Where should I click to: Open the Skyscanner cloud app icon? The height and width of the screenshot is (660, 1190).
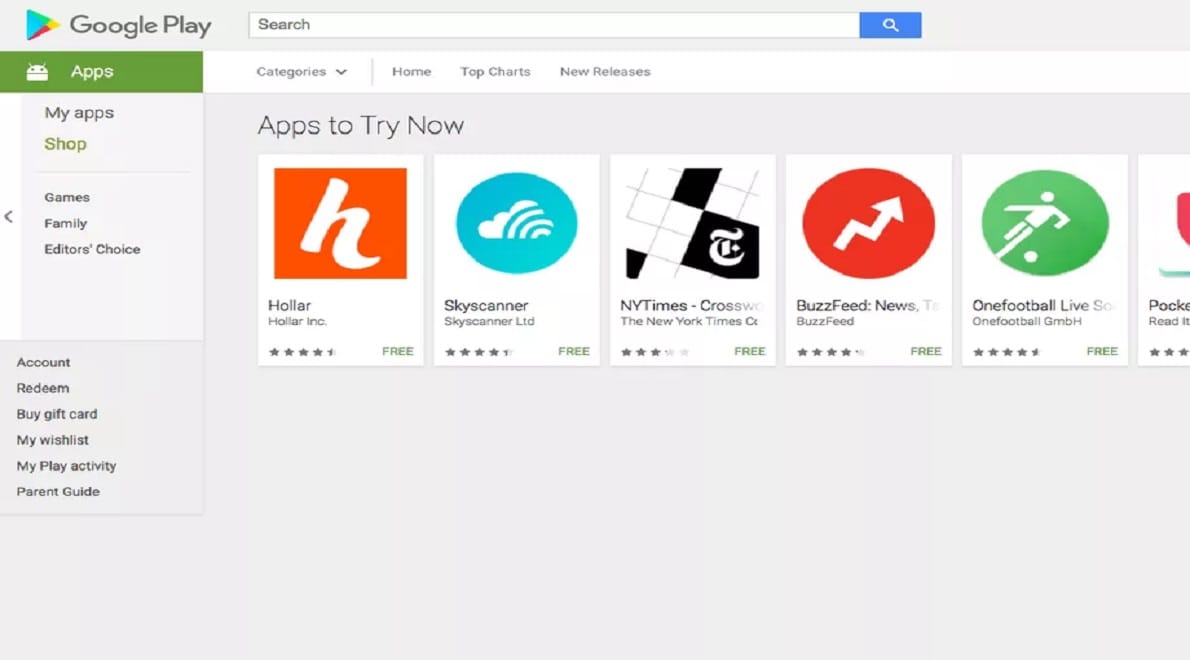517,223
